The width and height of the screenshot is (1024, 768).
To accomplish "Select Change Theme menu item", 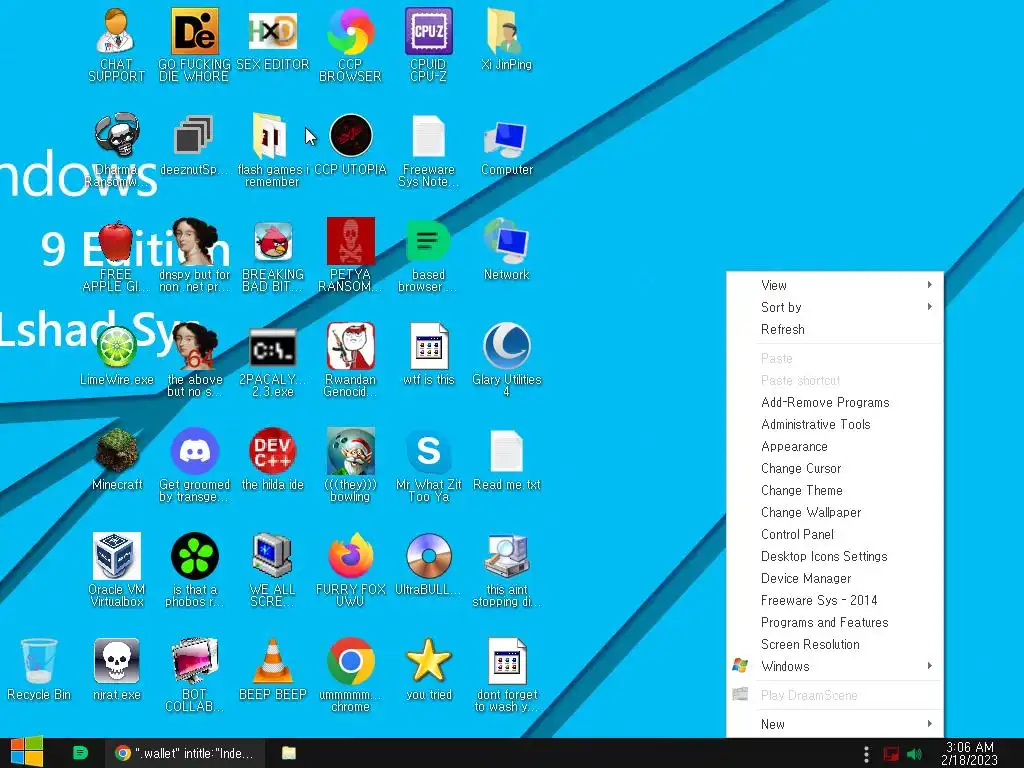I will (x=835, y=491).
